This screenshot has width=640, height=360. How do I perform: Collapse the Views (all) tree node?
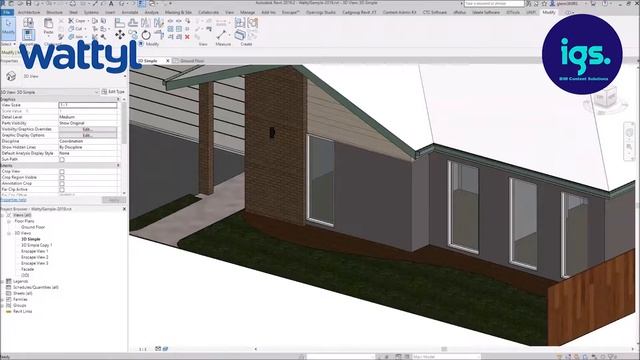(3, 215)
